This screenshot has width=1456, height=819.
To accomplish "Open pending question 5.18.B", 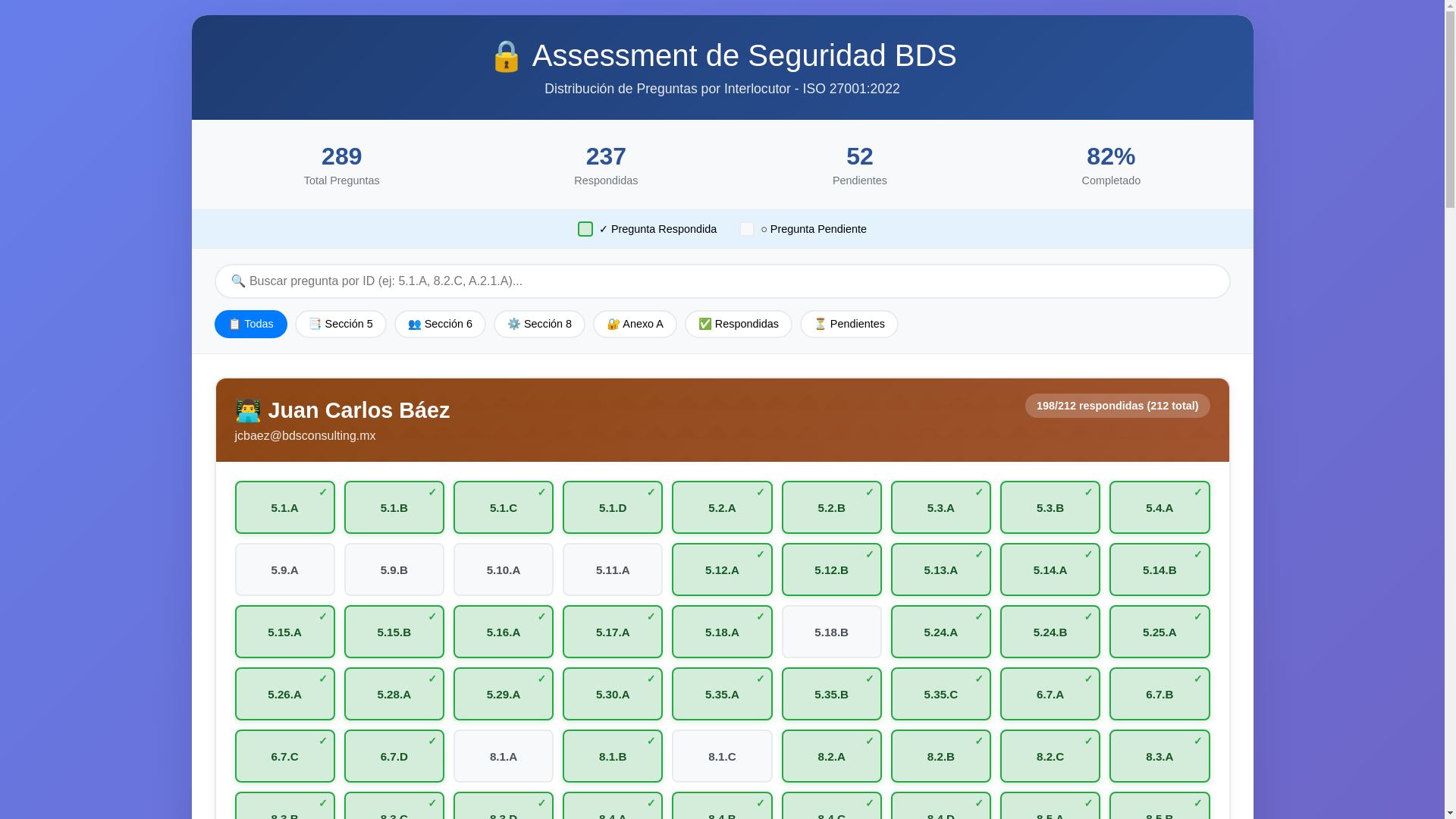I will [832, 632].
